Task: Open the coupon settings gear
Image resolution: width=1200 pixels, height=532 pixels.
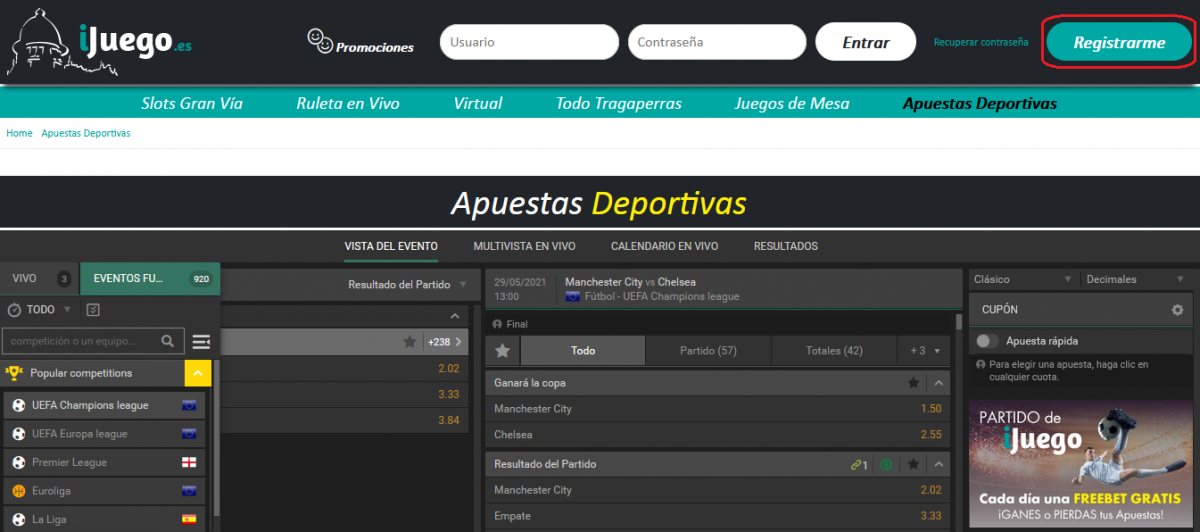Action: (1177, 310)
